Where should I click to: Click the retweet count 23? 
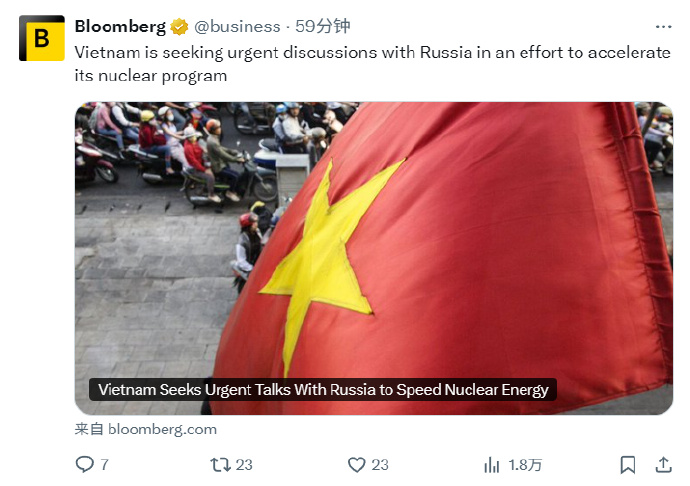[x=244, y=464]
